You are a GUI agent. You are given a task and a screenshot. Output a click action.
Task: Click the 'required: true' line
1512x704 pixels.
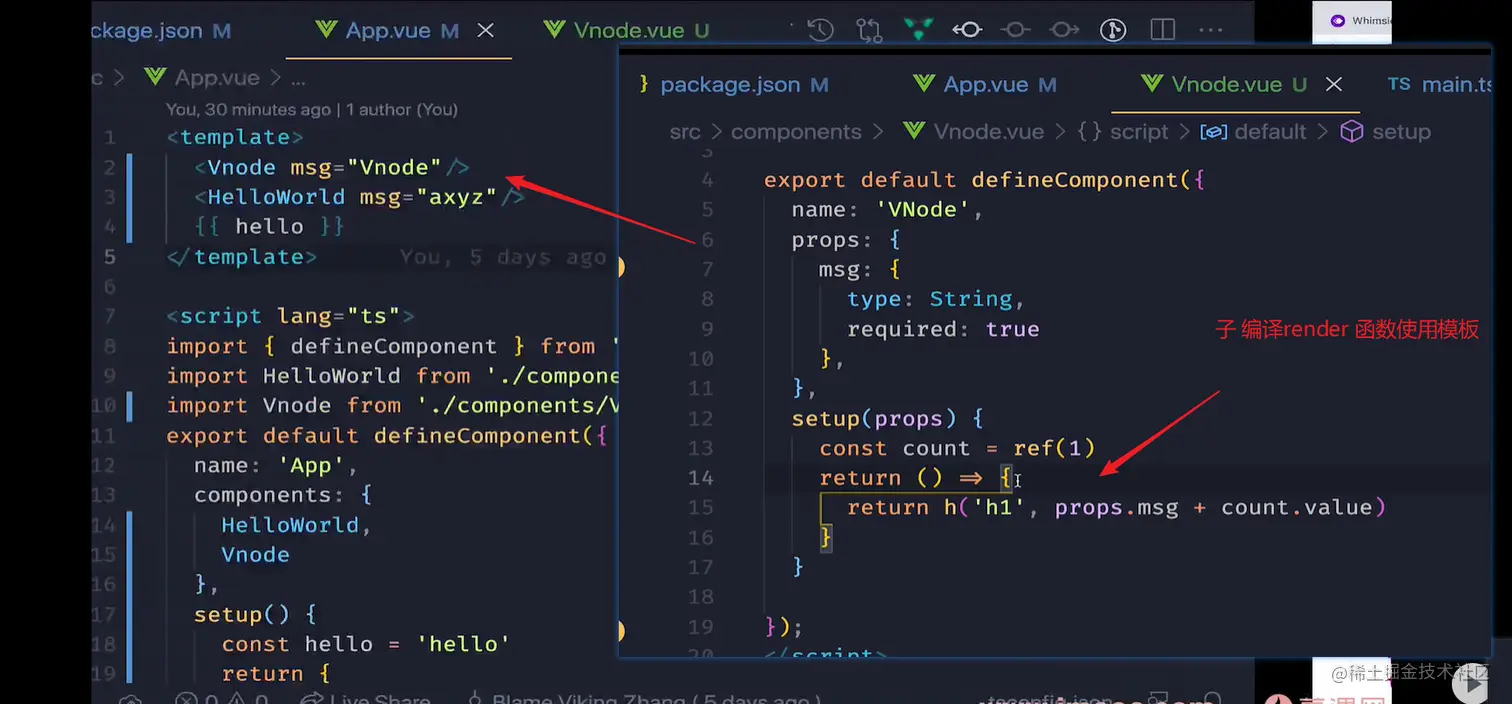tap(943, 329)
